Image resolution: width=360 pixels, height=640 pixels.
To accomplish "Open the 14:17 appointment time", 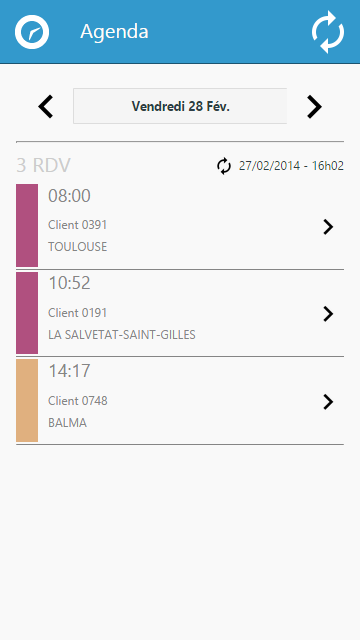I will [x=69, y=371].
